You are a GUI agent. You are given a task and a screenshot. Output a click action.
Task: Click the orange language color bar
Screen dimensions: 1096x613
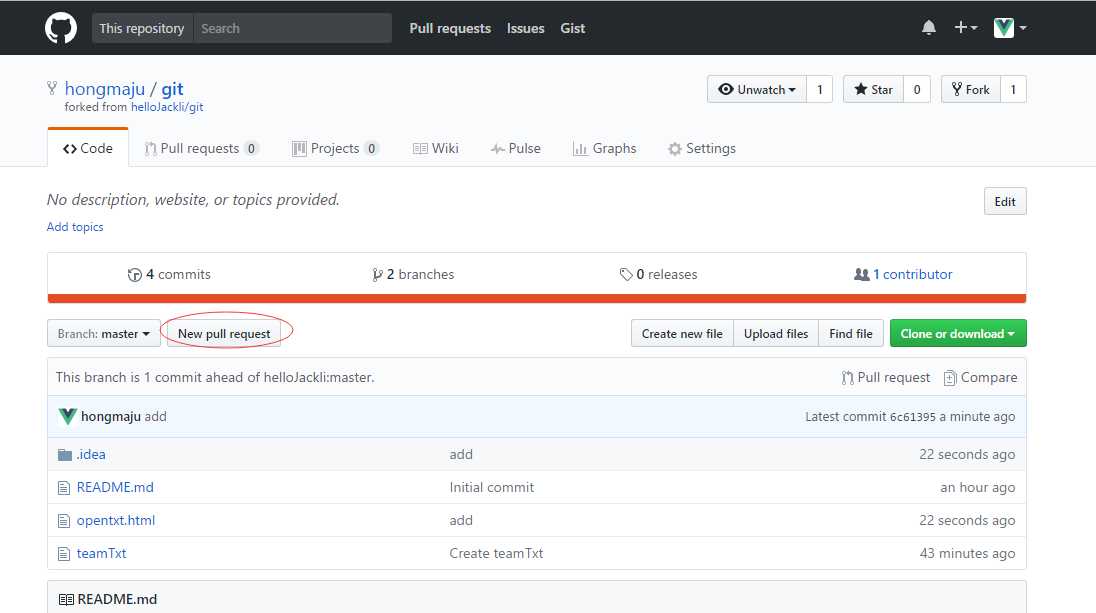pos(536,298)
